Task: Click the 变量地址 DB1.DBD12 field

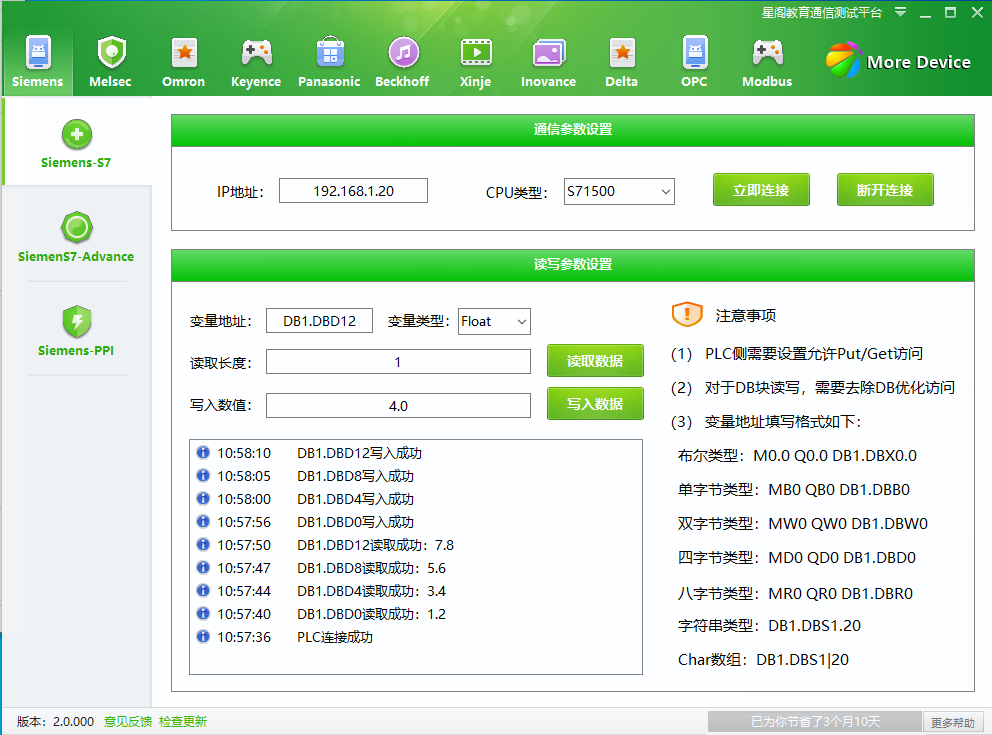Action: click(319, 321)
